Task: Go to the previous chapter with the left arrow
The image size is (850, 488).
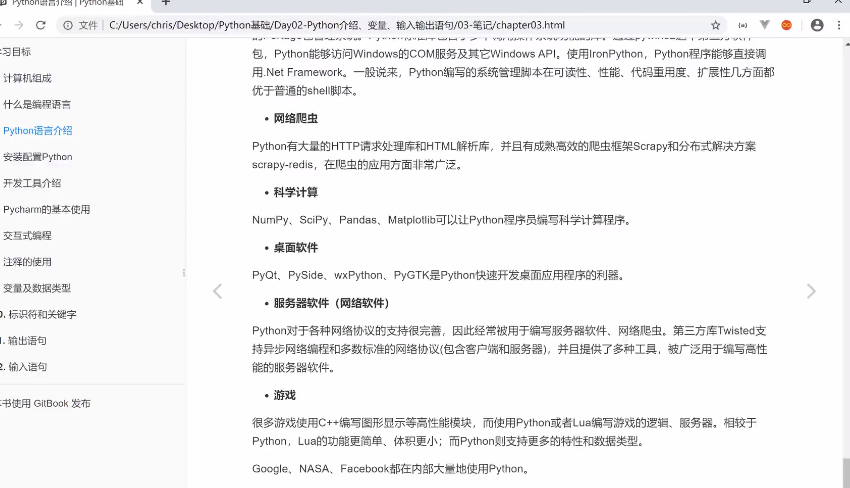Action: pyautogui.click(x=217, y=291)
